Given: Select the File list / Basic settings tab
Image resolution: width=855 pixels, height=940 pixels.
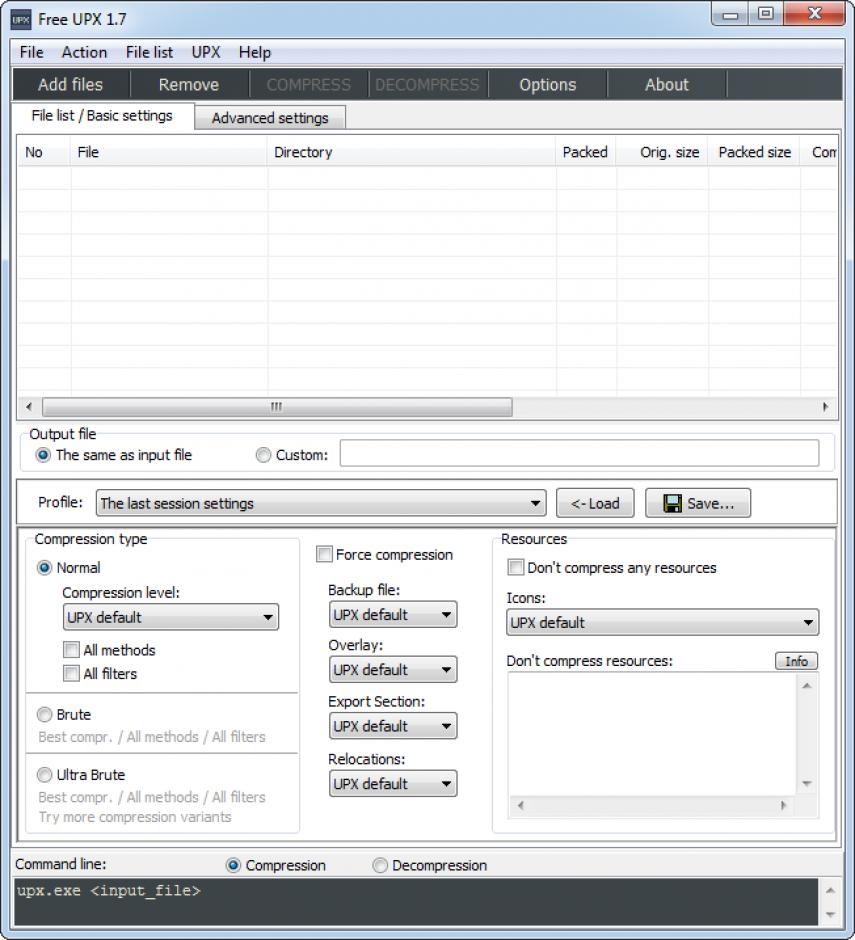Looking at the screenshot, I should pos(103,116).
